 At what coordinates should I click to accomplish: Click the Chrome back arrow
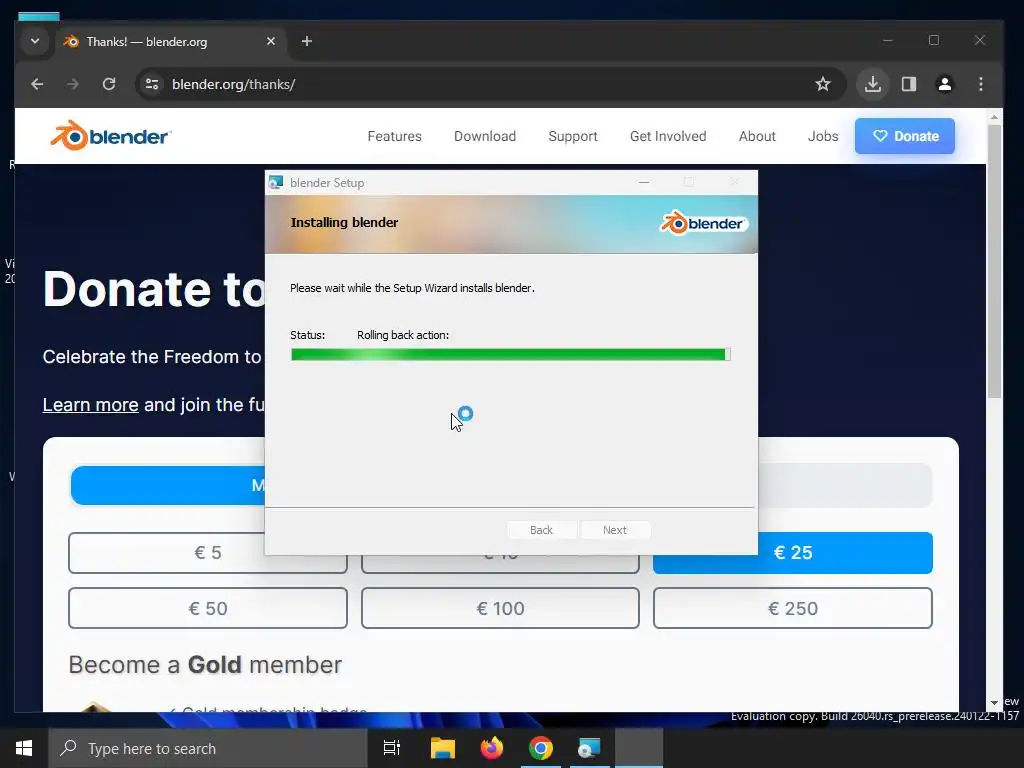point(37,84)
